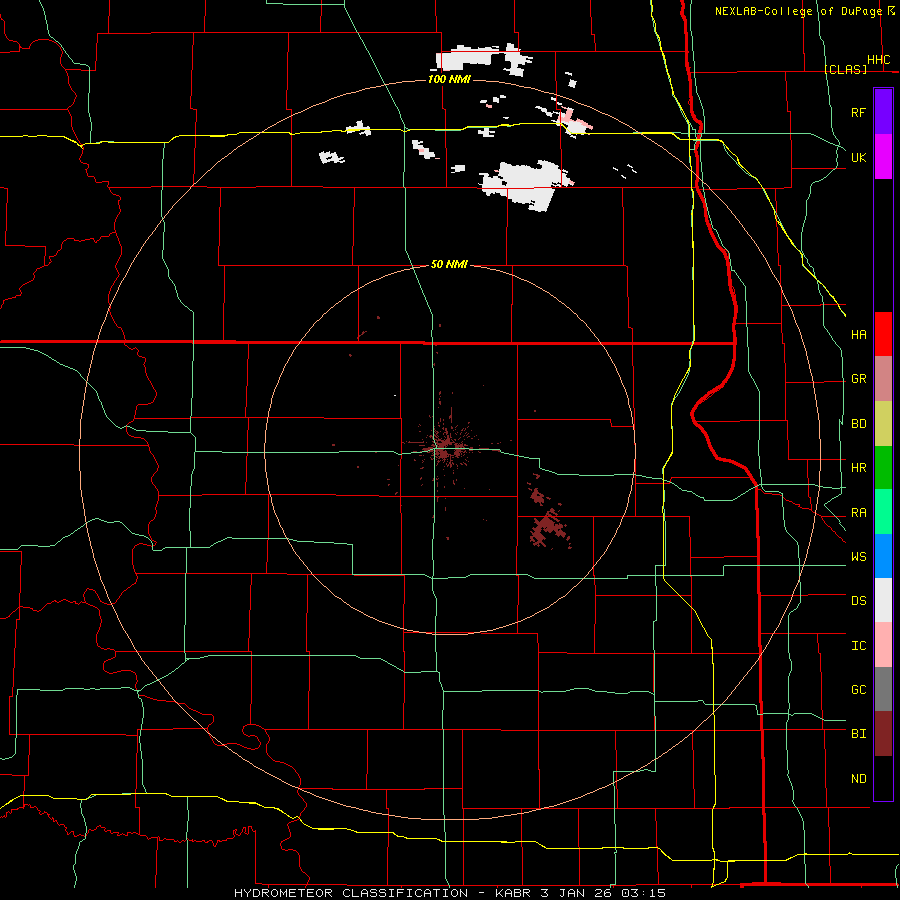The image size is (900, 900).
Task: Click the Hydrometeor Classification KABR title text
Action: click(450, 893)
